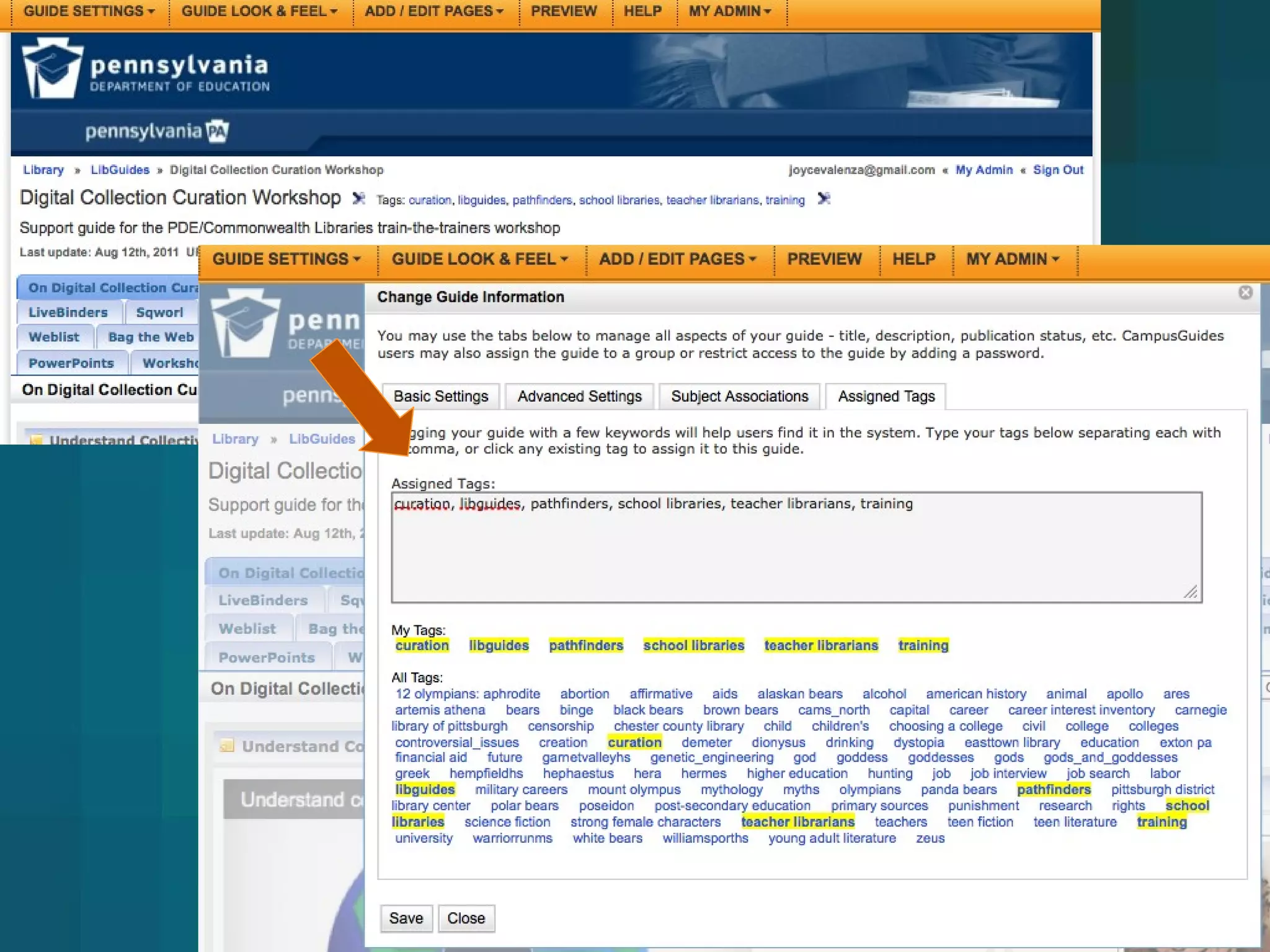
Task: Click the Close button in dialog
Action: click(466, 918)
